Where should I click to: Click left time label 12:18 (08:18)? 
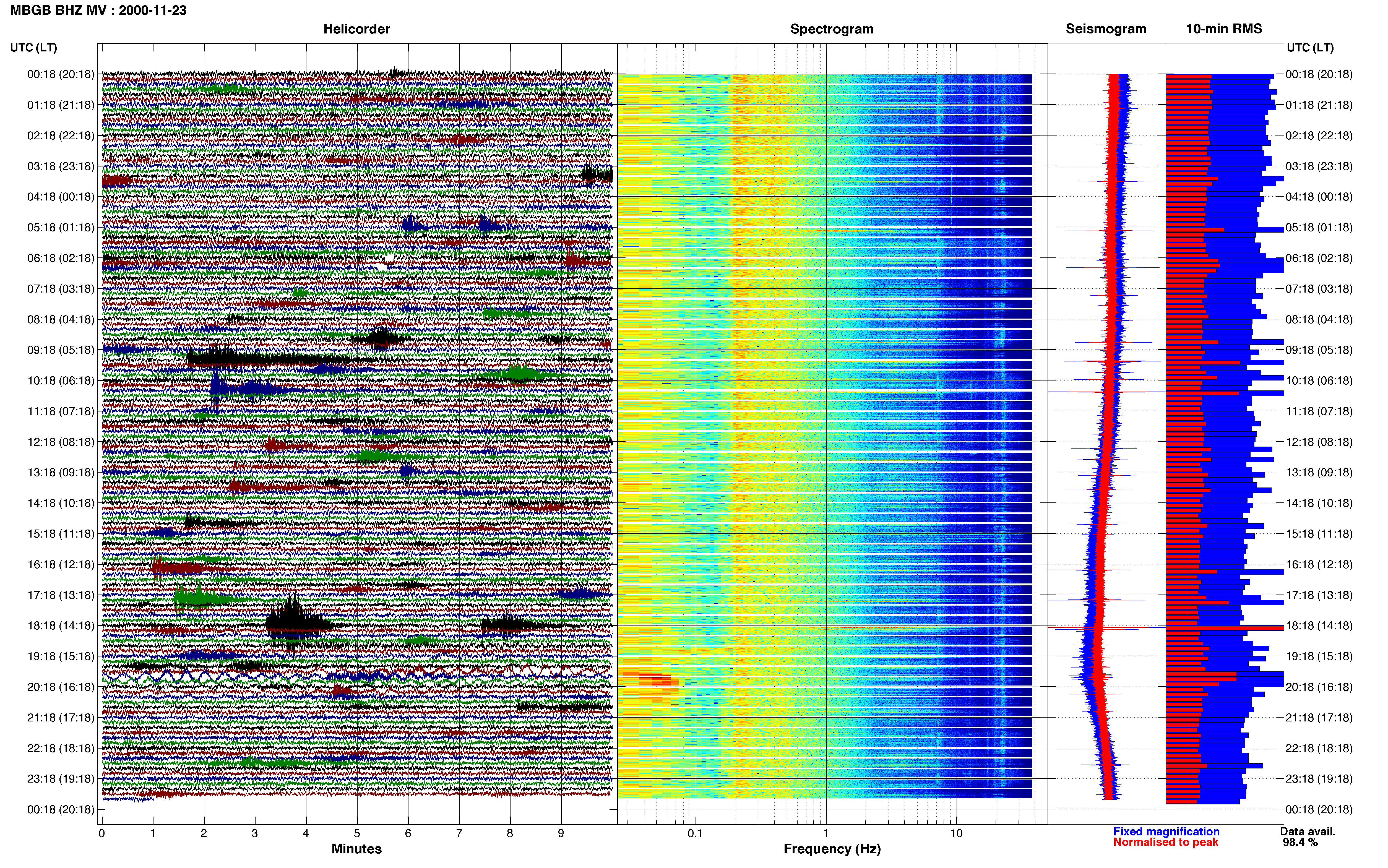coord(61,442)
